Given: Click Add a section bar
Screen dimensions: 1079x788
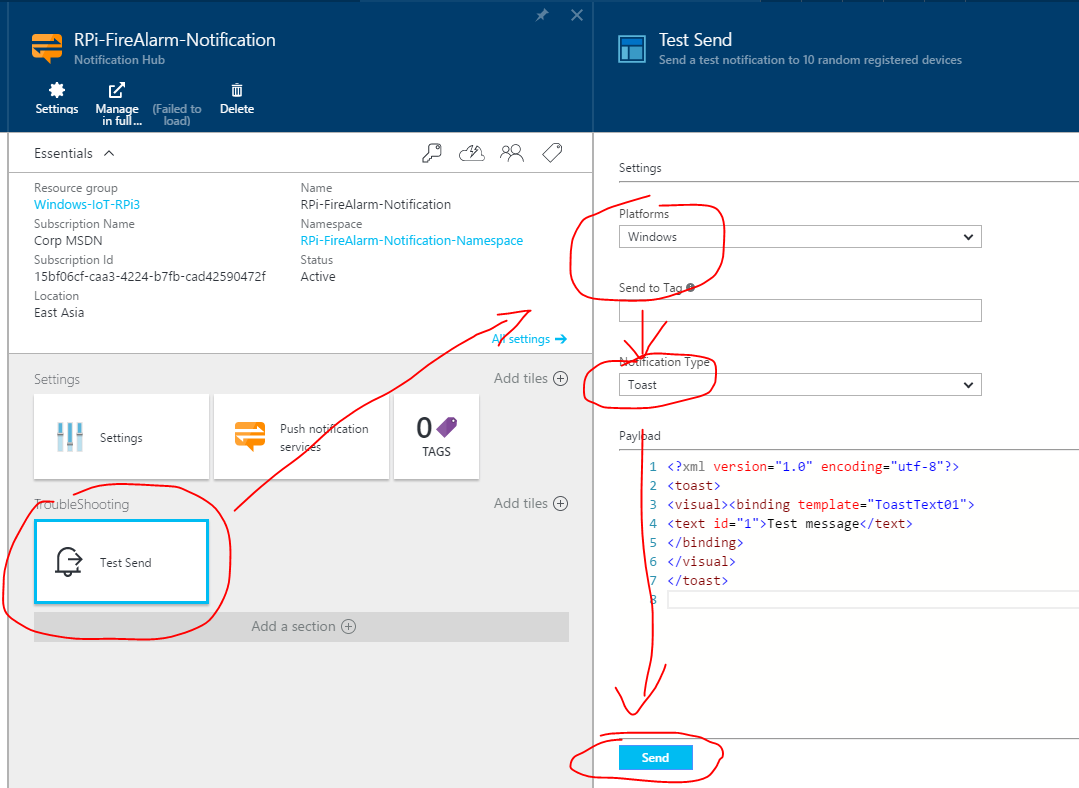Looking at the screenshot, I should (x=301, y=626).
